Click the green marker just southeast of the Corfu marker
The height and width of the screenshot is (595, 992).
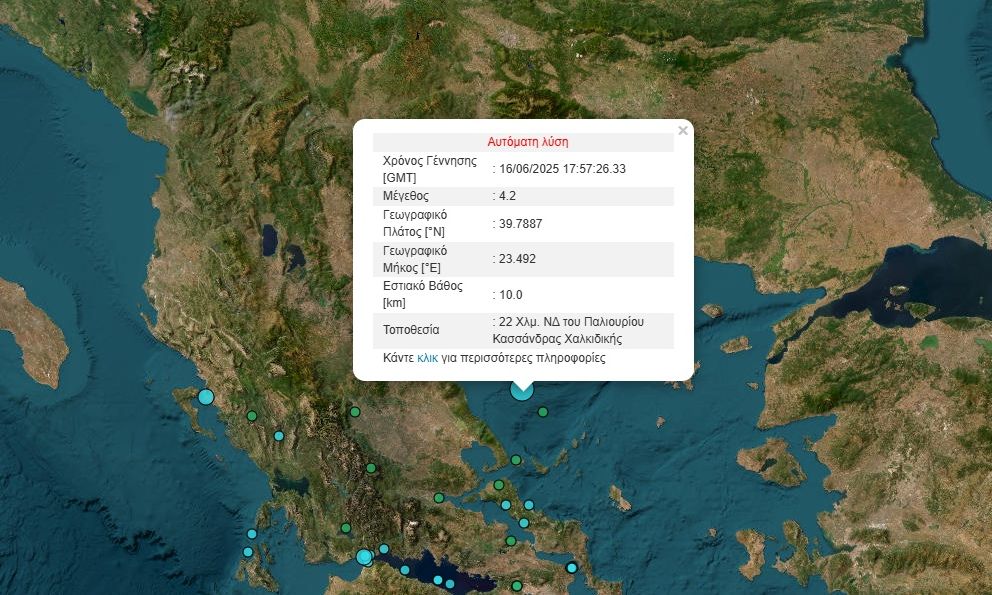(x=252, y=416)
